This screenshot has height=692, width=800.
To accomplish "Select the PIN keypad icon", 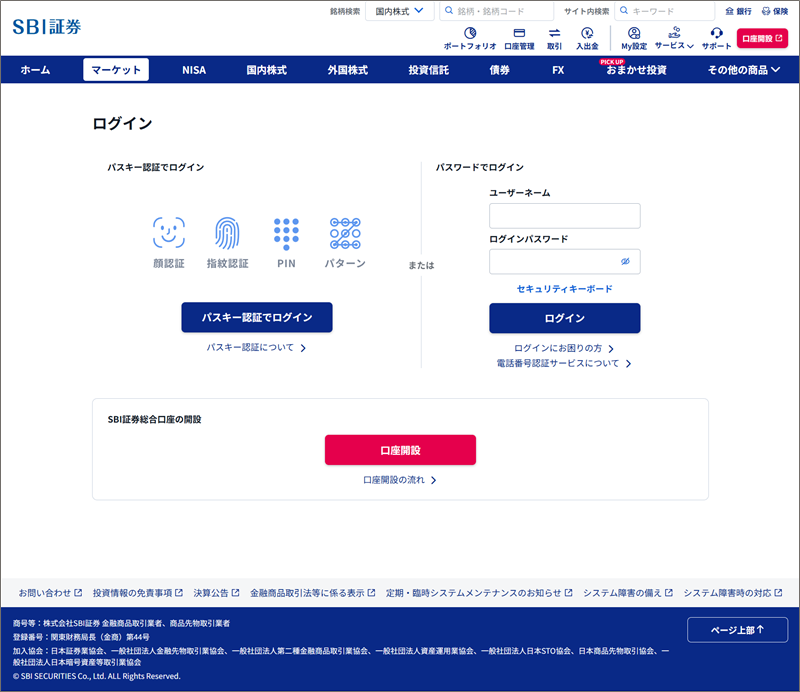I will (286, 234).
